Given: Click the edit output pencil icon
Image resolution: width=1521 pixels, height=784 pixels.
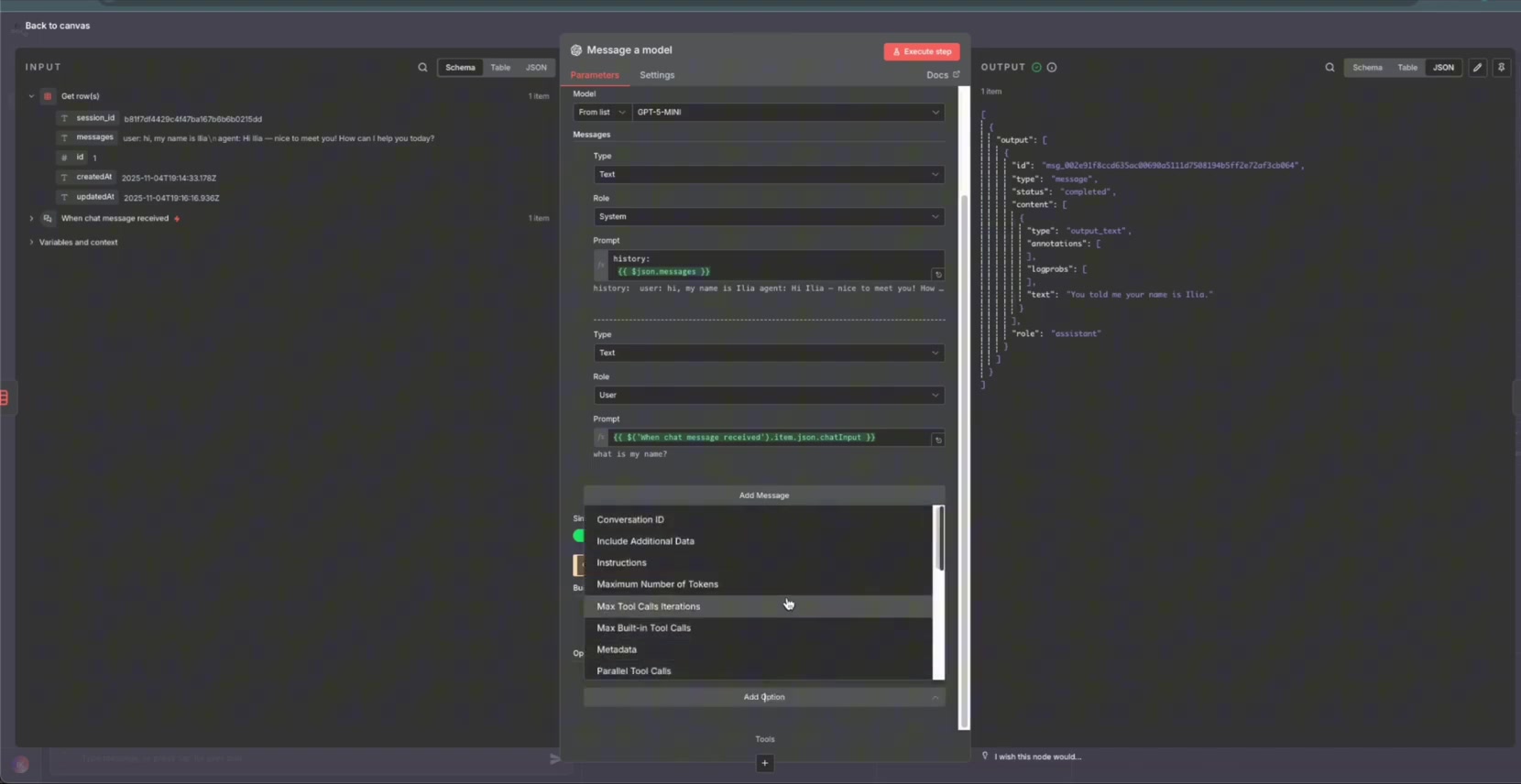Looking at the screenshot, I should click(x=1477, y=68).
